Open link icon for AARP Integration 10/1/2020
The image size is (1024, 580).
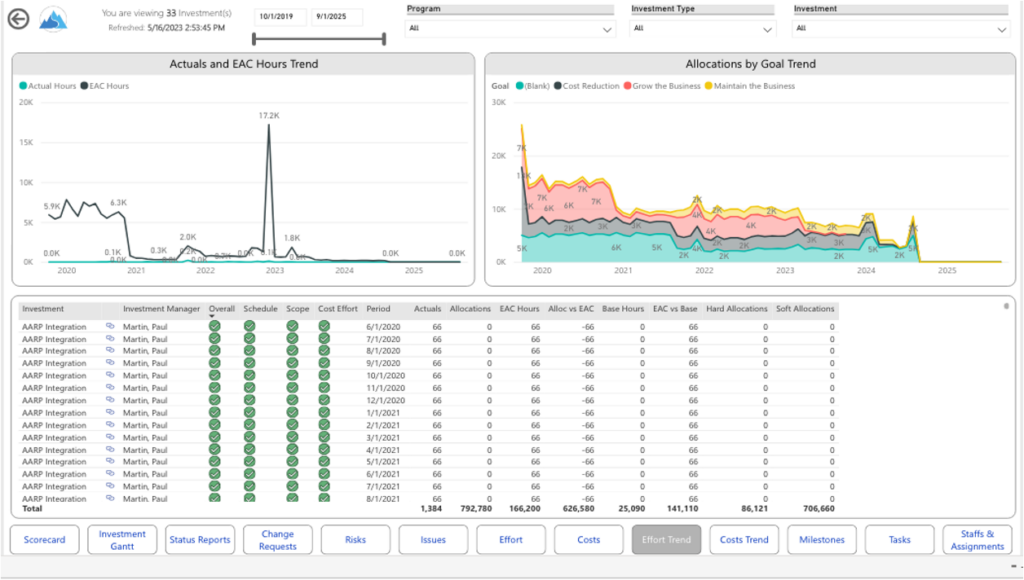pyautogui.click(x=110, y=375)
